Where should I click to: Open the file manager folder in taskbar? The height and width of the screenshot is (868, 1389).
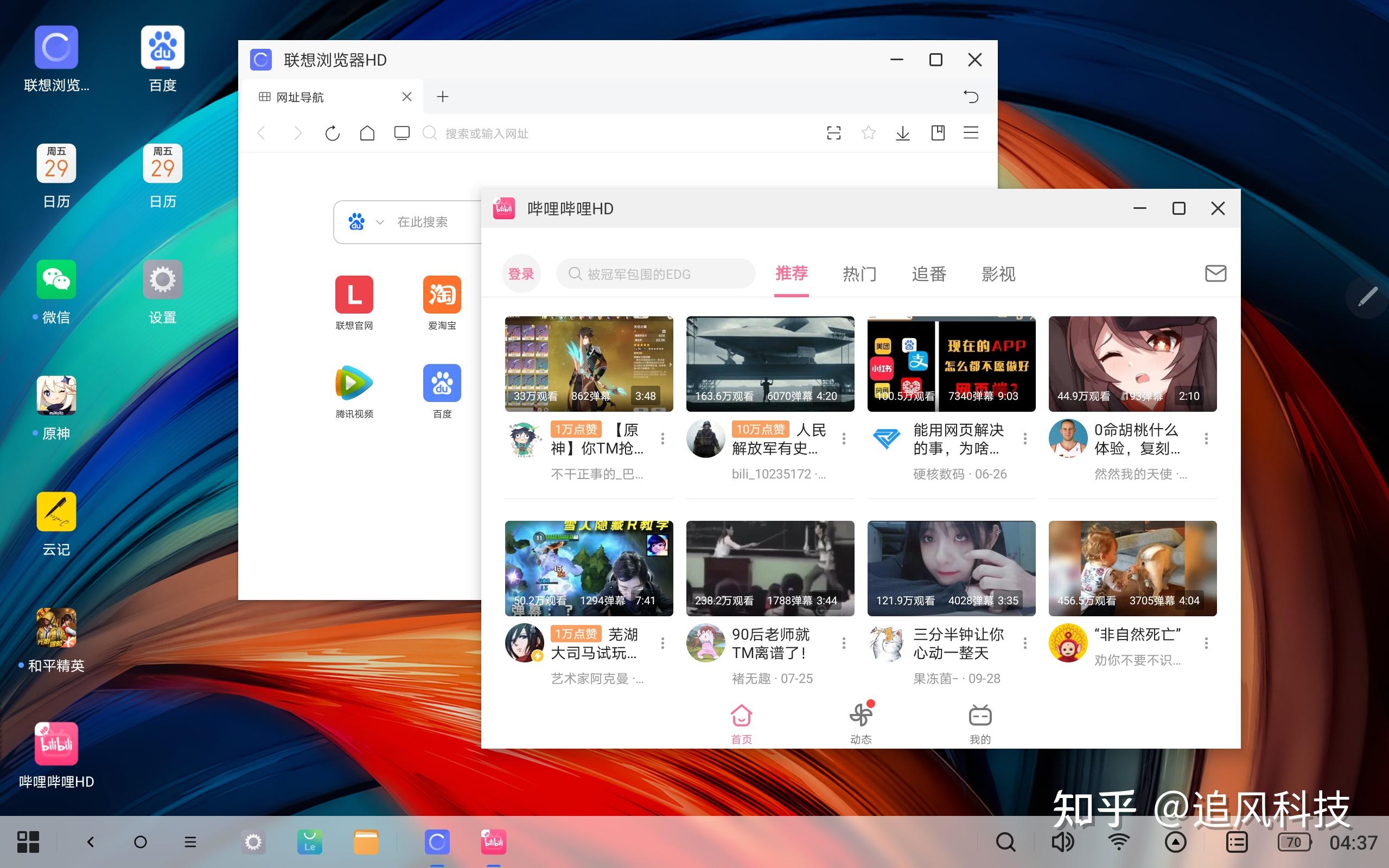pyautogui.click(x=366, y=842)
